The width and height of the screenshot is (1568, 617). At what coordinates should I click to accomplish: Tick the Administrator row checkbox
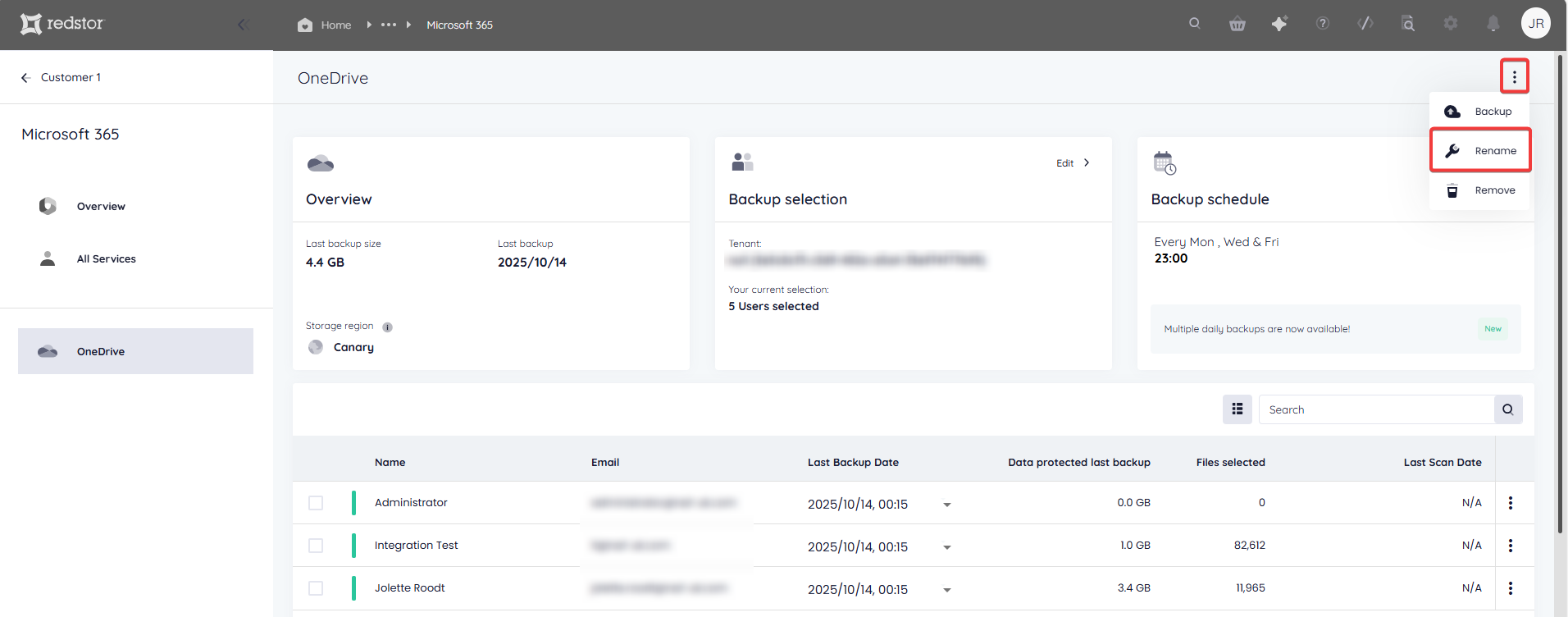pos(316,503)
